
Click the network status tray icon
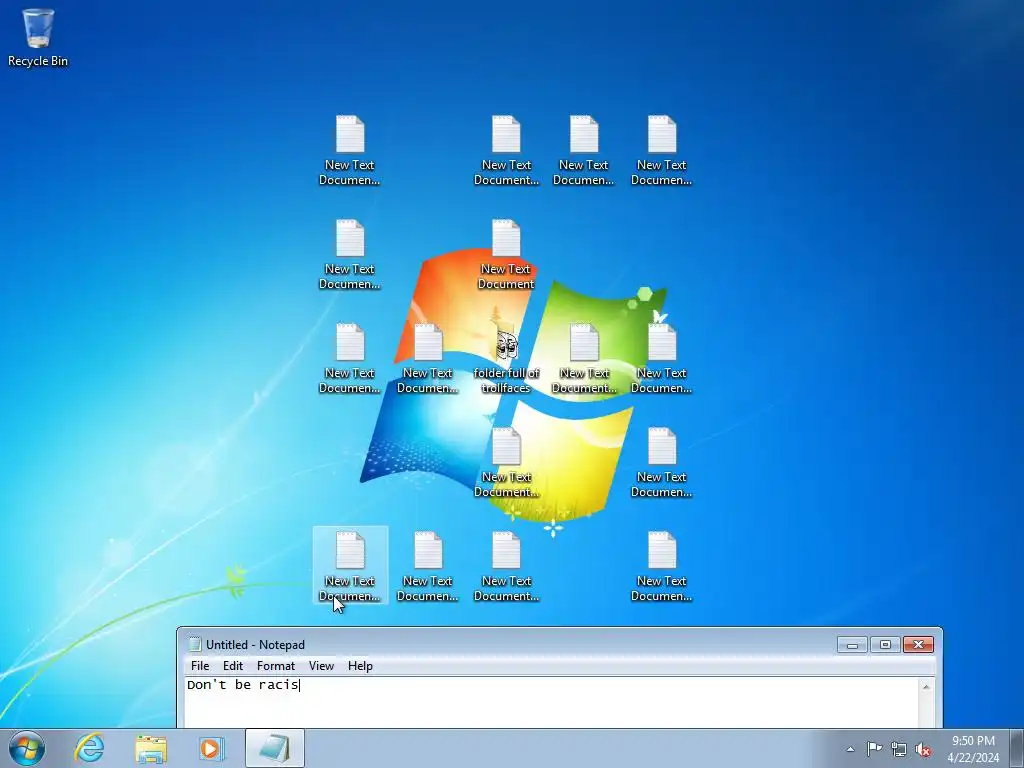pyautogui.click(x=899, y=749)
